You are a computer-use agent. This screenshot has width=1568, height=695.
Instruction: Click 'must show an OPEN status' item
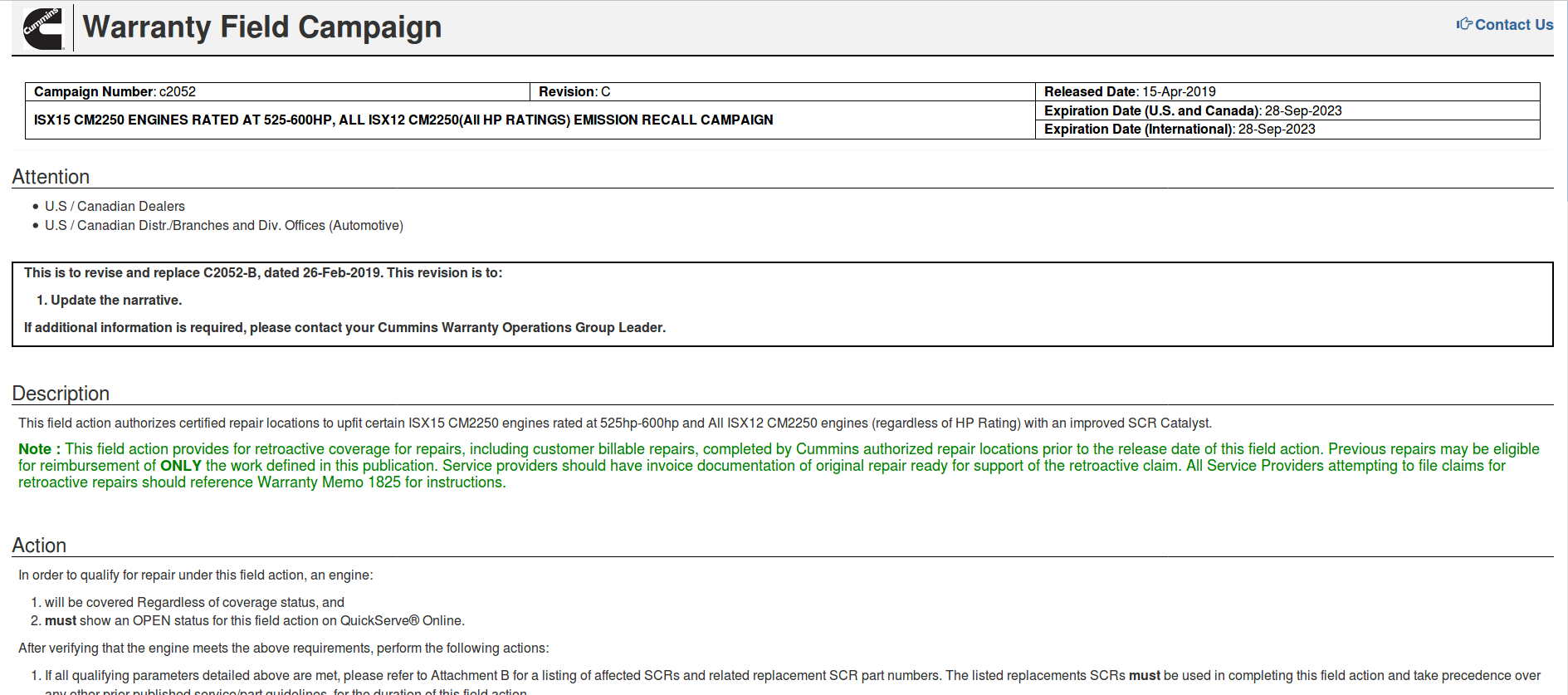[255, 620]
